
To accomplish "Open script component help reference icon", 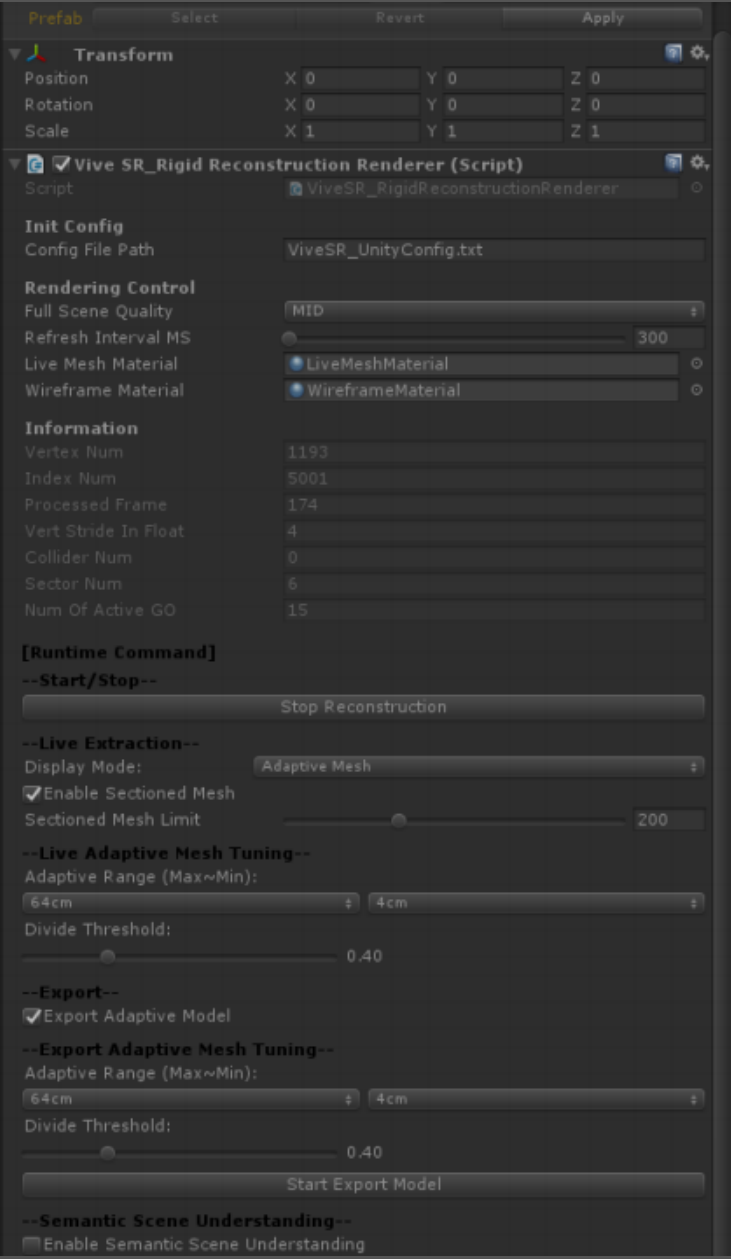I will click(x=674, y=163).
